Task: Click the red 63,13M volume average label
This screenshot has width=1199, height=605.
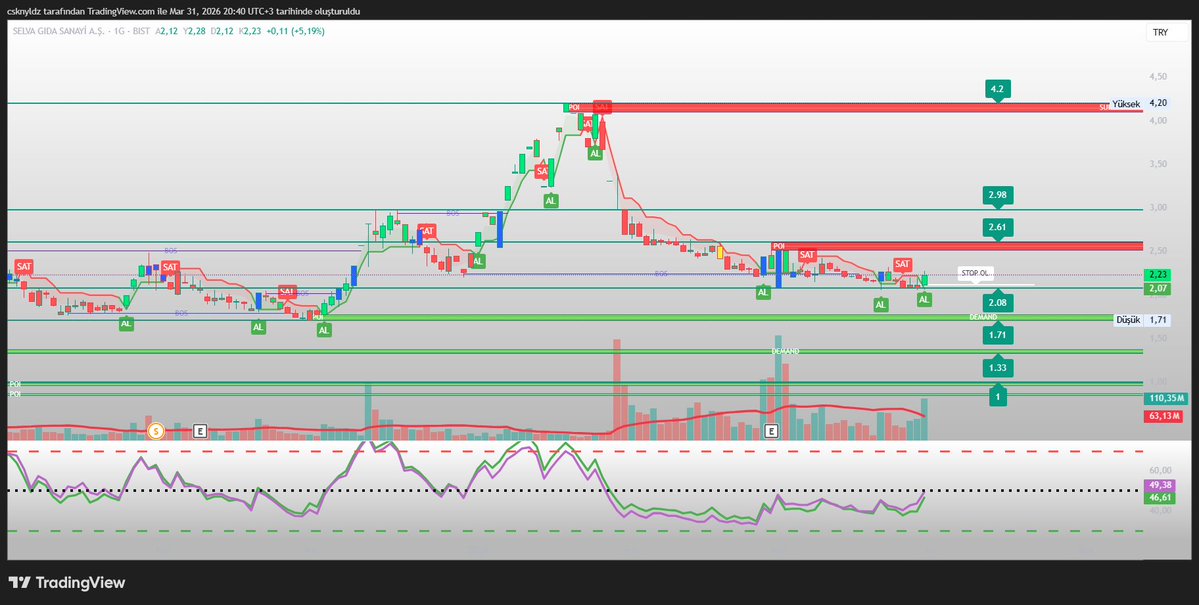Action: (x=1164, y=416)
